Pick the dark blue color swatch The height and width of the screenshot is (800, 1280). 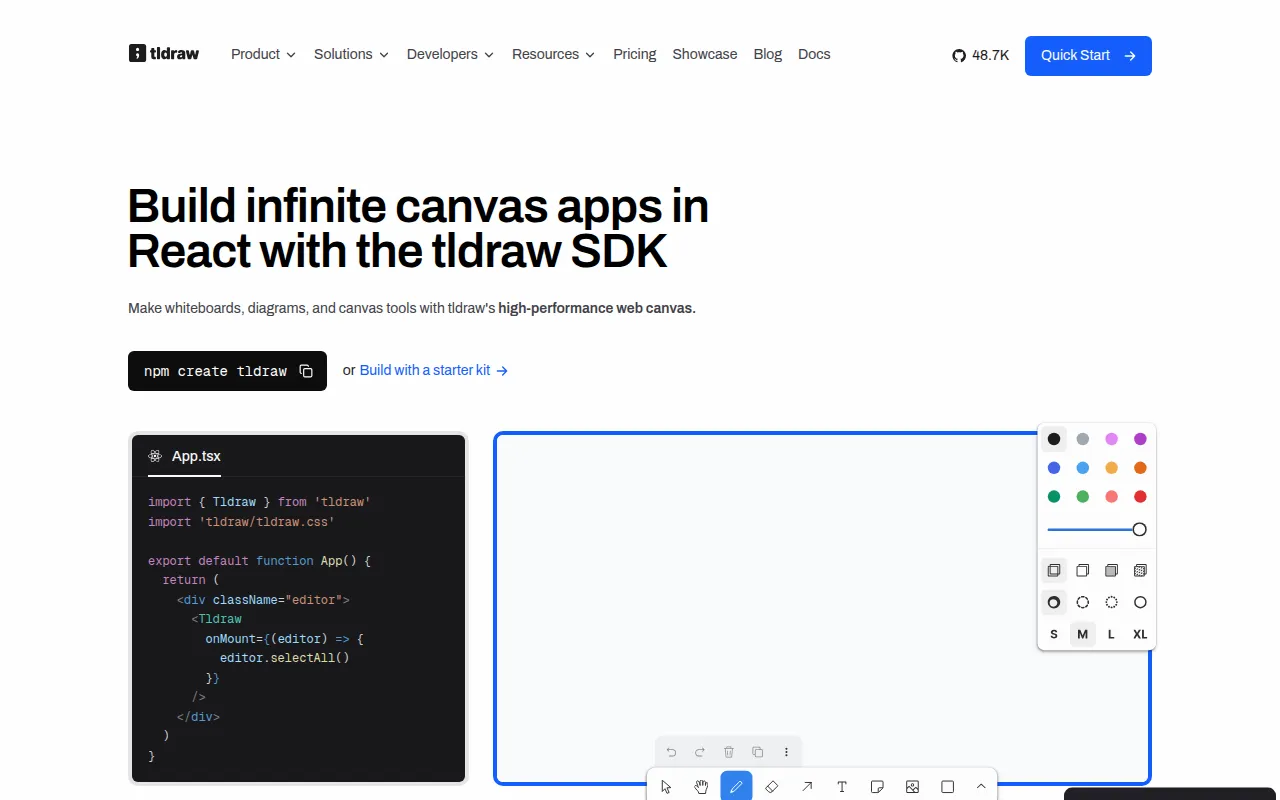click(1054, 468)
